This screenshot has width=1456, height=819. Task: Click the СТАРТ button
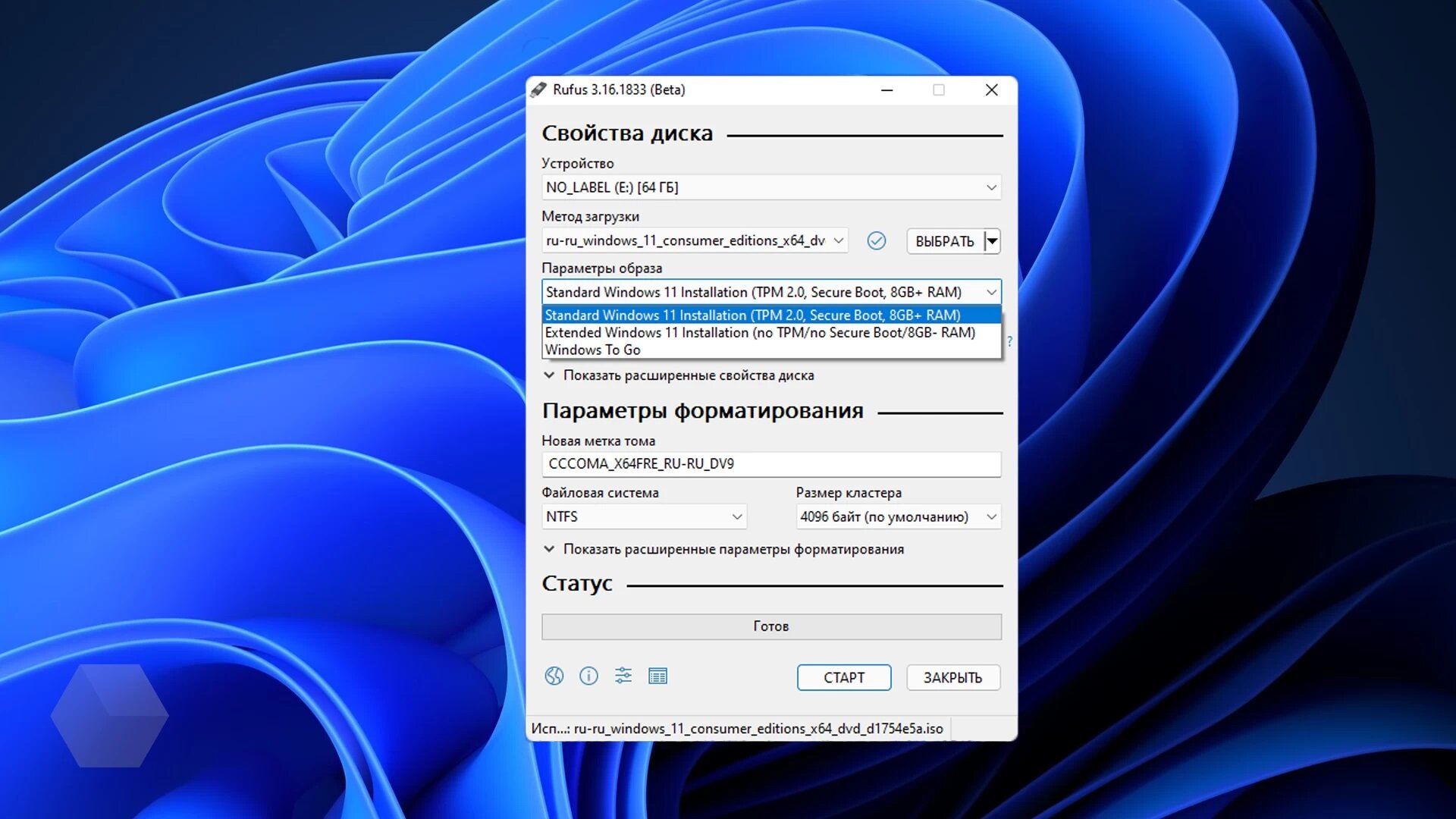[x=844, y=677]
